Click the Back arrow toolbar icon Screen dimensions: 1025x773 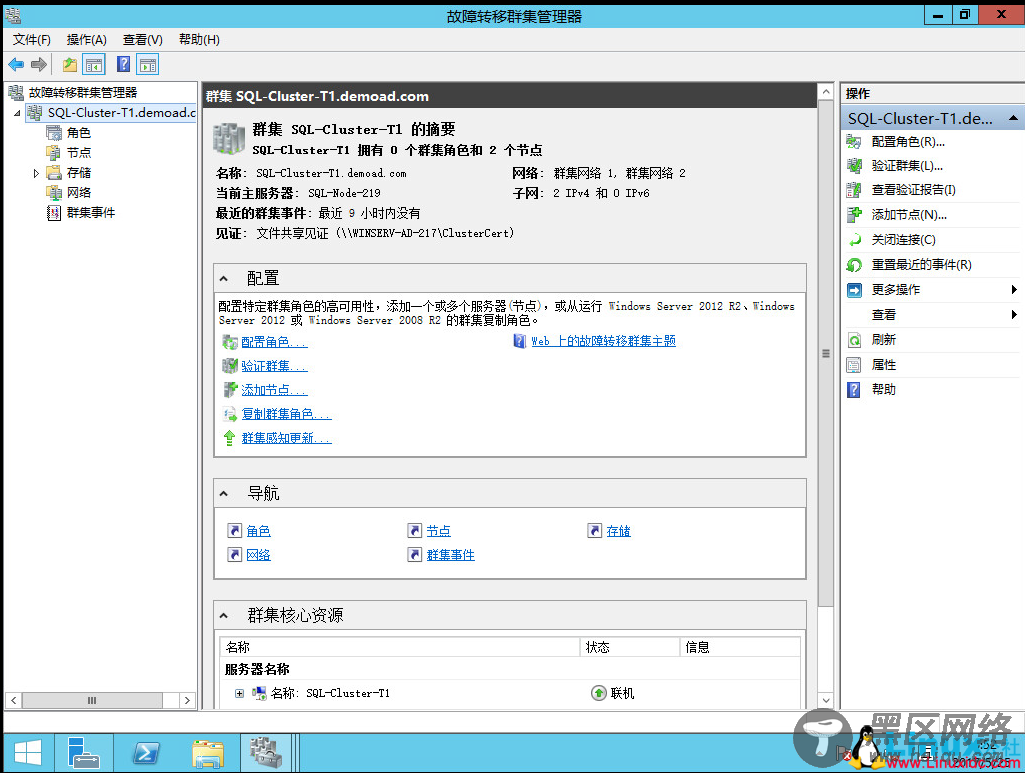pos(16,64)
